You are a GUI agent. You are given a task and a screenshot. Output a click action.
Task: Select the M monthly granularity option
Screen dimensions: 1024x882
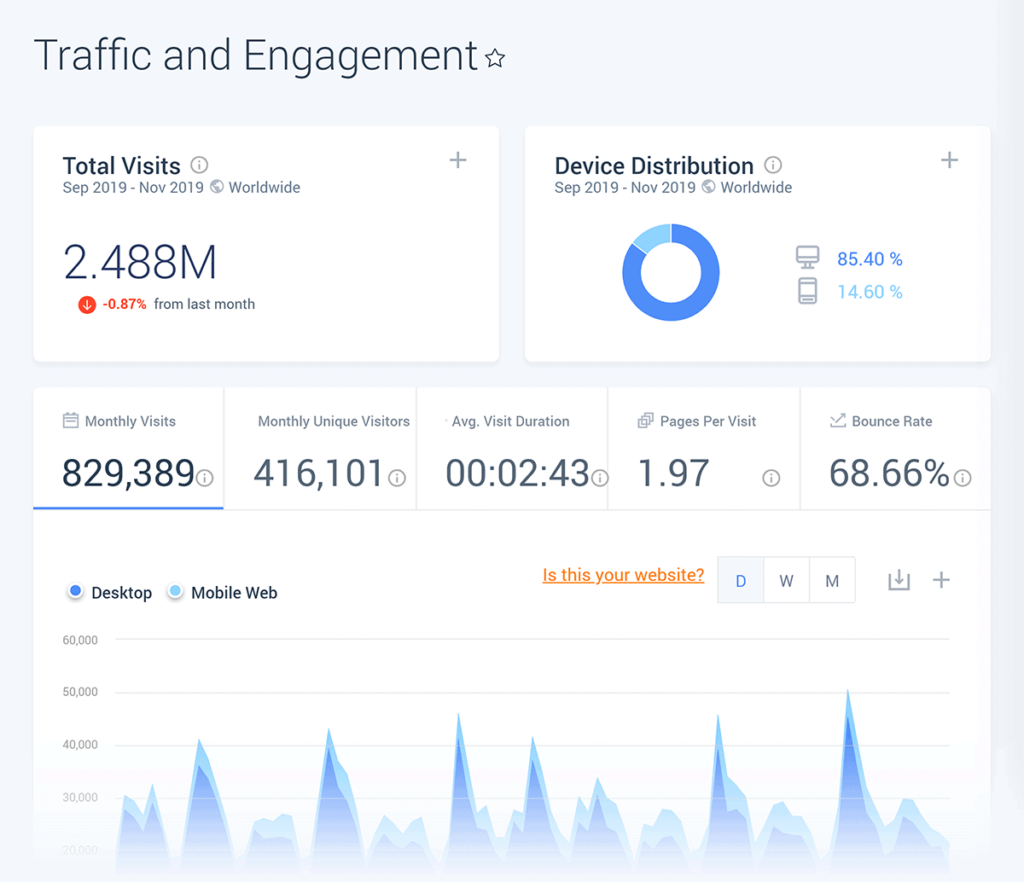tap(832, 580)
